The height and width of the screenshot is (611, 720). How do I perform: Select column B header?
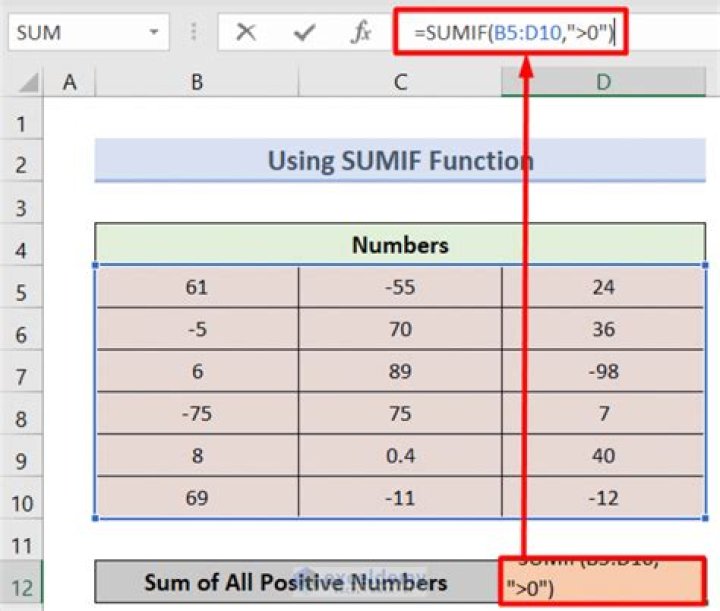pos(196,82)
